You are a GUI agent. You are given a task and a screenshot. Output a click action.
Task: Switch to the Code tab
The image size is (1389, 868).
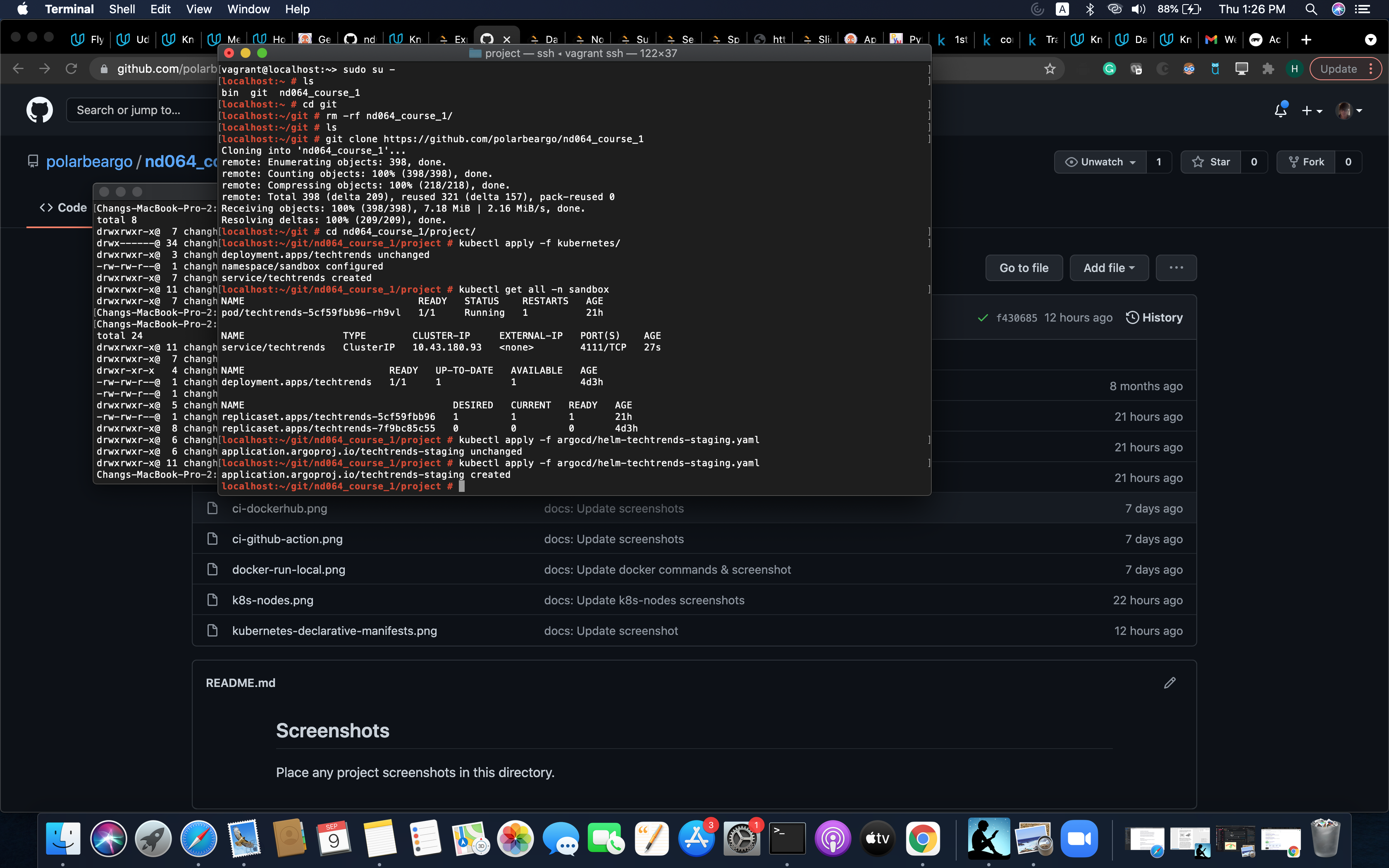click(x=63, y=208)
